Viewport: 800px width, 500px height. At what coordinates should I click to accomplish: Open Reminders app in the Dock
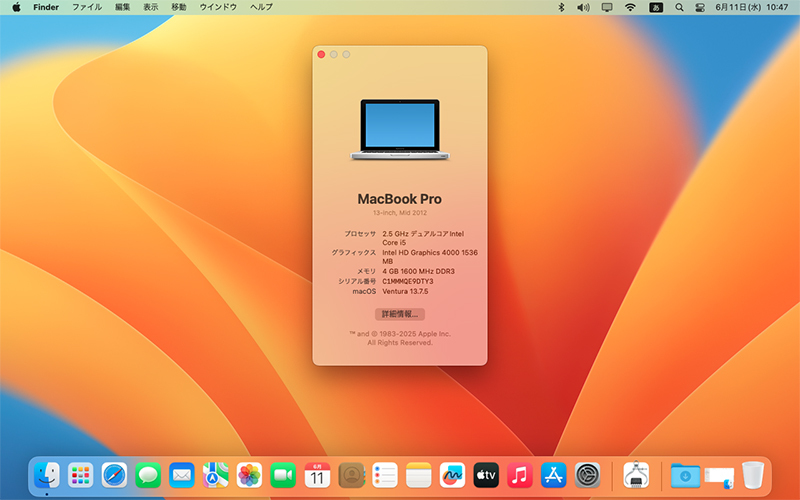point(385,476)
